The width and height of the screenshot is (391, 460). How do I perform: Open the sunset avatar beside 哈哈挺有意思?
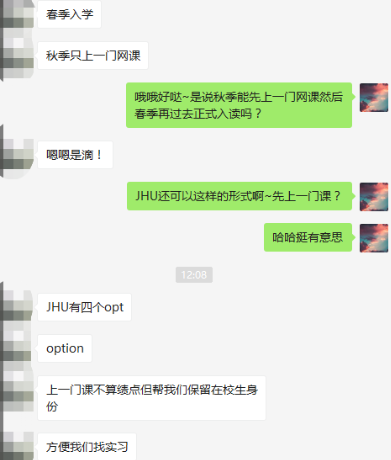[374, 238]
